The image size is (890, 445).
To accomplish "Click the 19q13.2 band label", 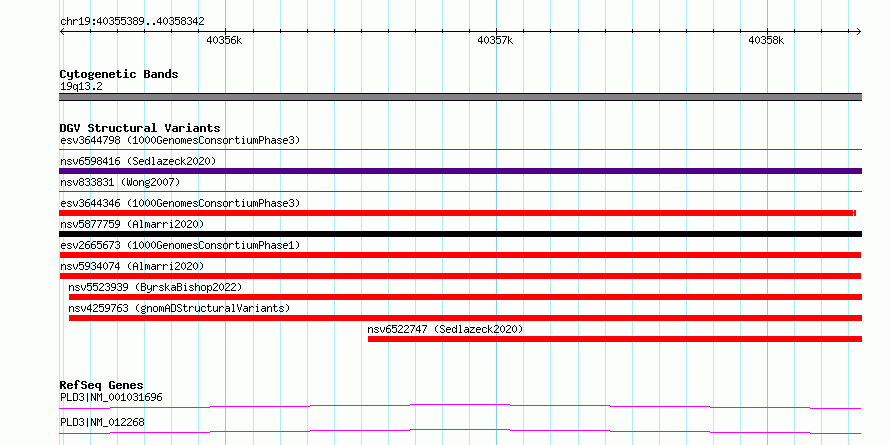I will pyautogui.click(x=81, y=87).
